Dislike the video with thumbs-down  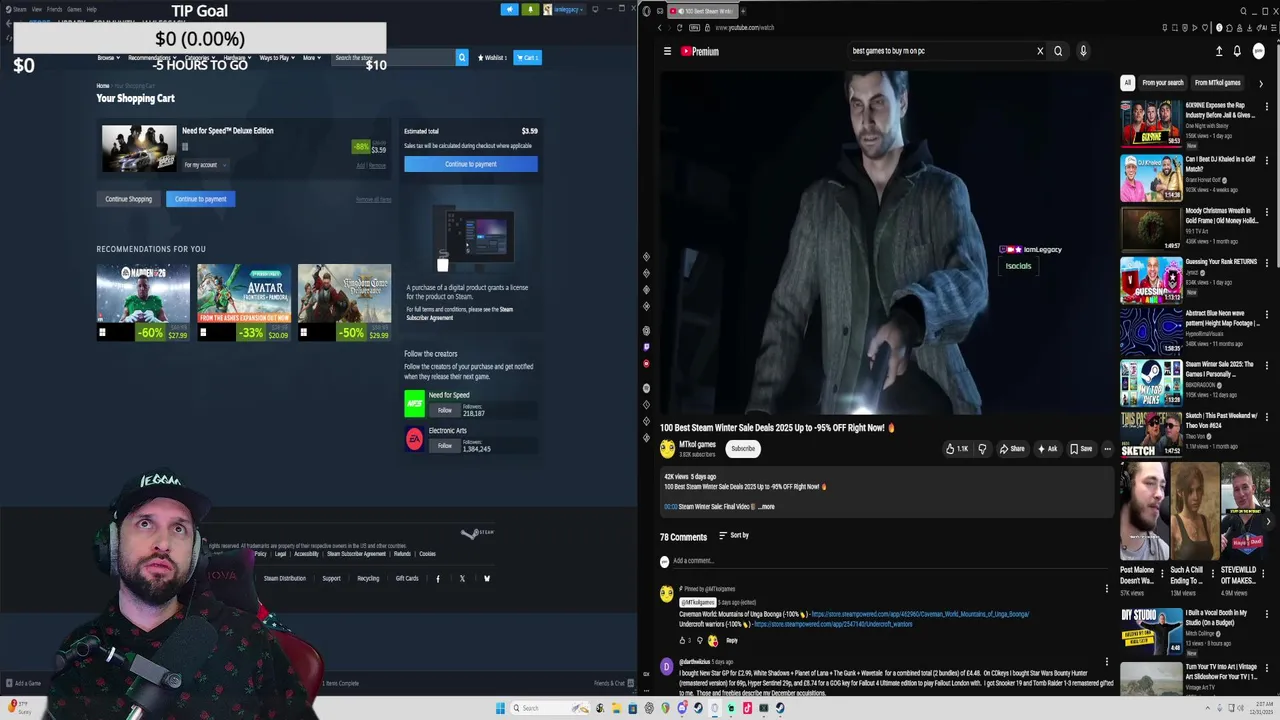click(x=982, y=449)
